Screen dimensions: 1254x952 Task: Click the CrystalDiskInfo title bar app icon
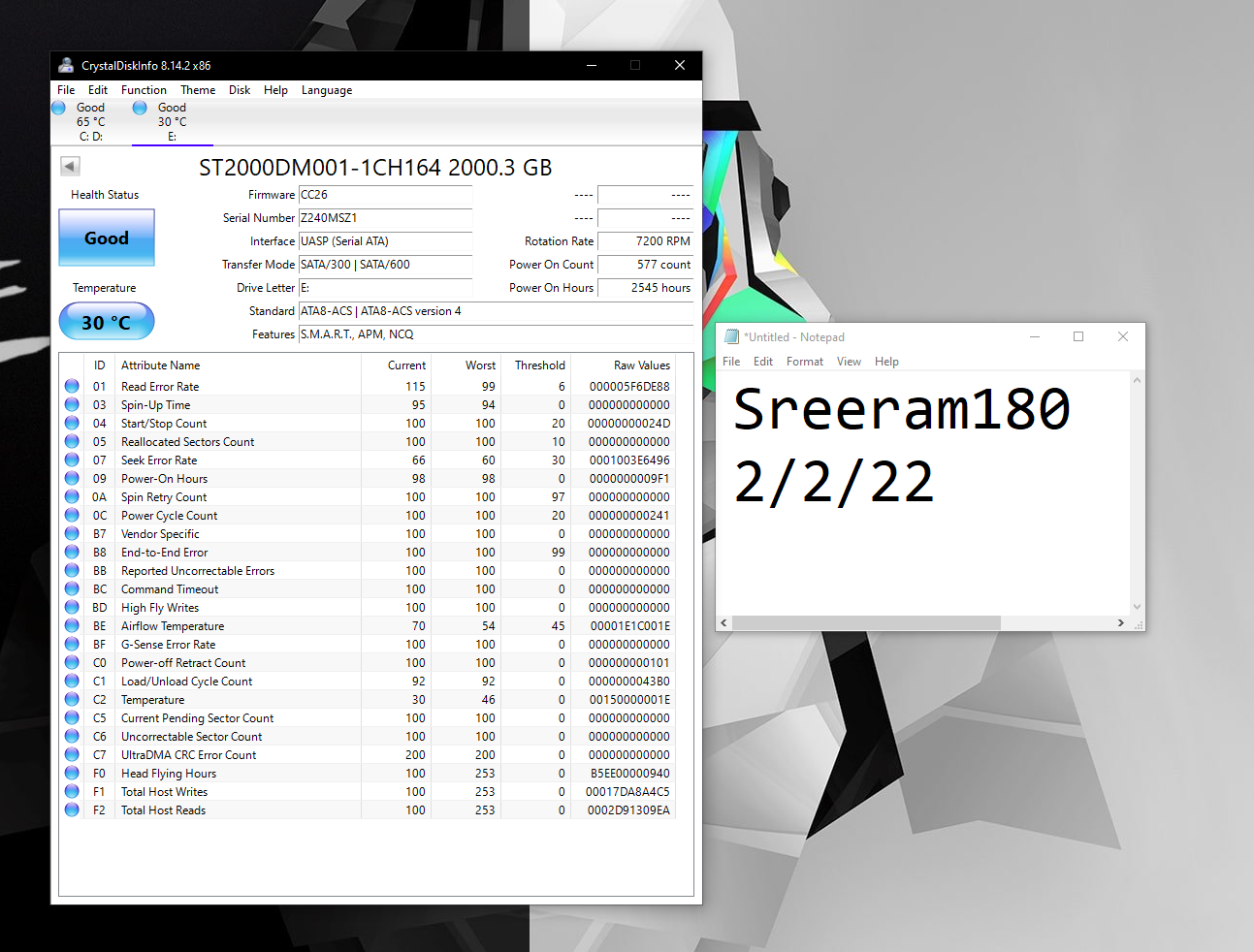coord(66,65)
